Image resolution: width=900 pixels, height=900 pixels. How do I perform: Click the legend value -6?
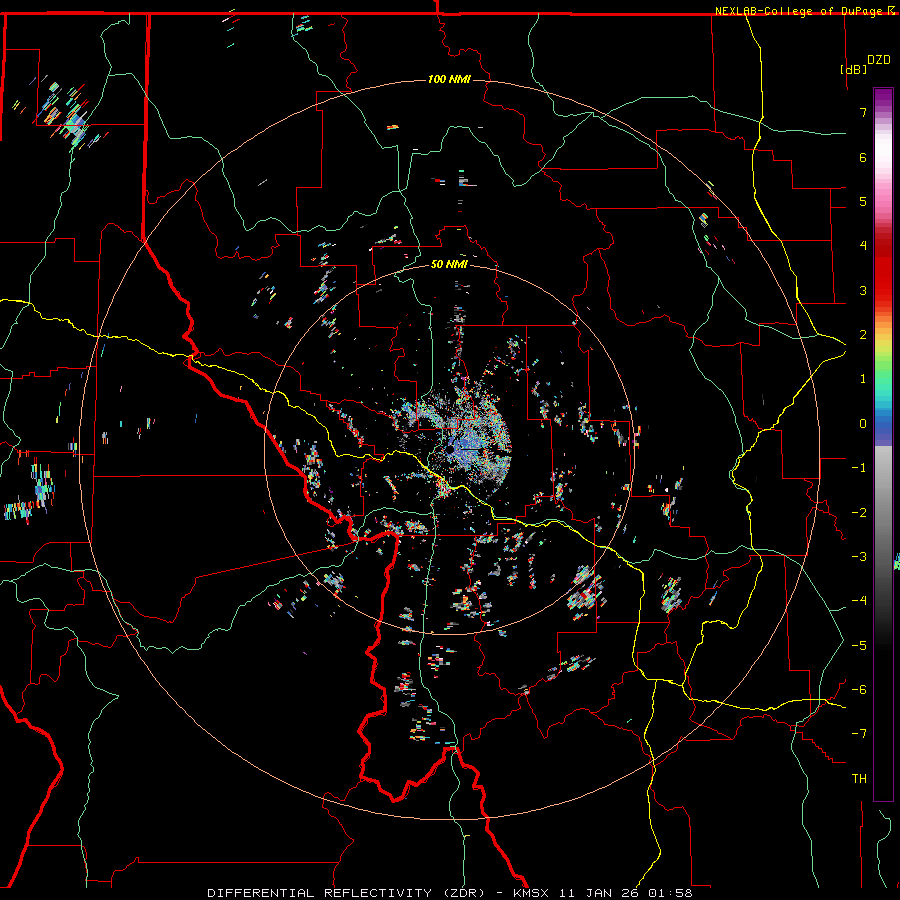click(859, 690)
